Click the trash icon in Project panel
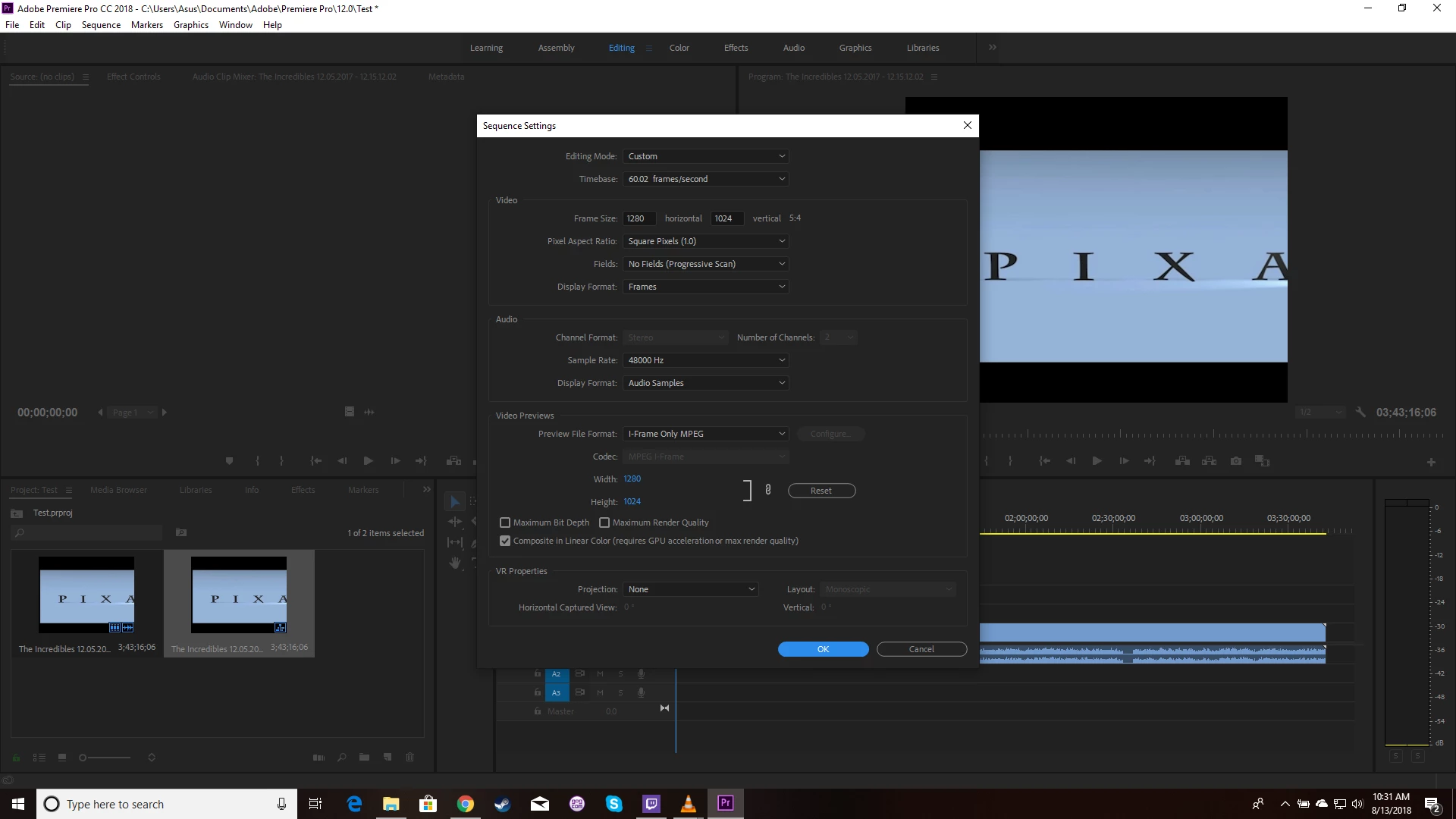 pyautogui.click(x=410, y=757)
